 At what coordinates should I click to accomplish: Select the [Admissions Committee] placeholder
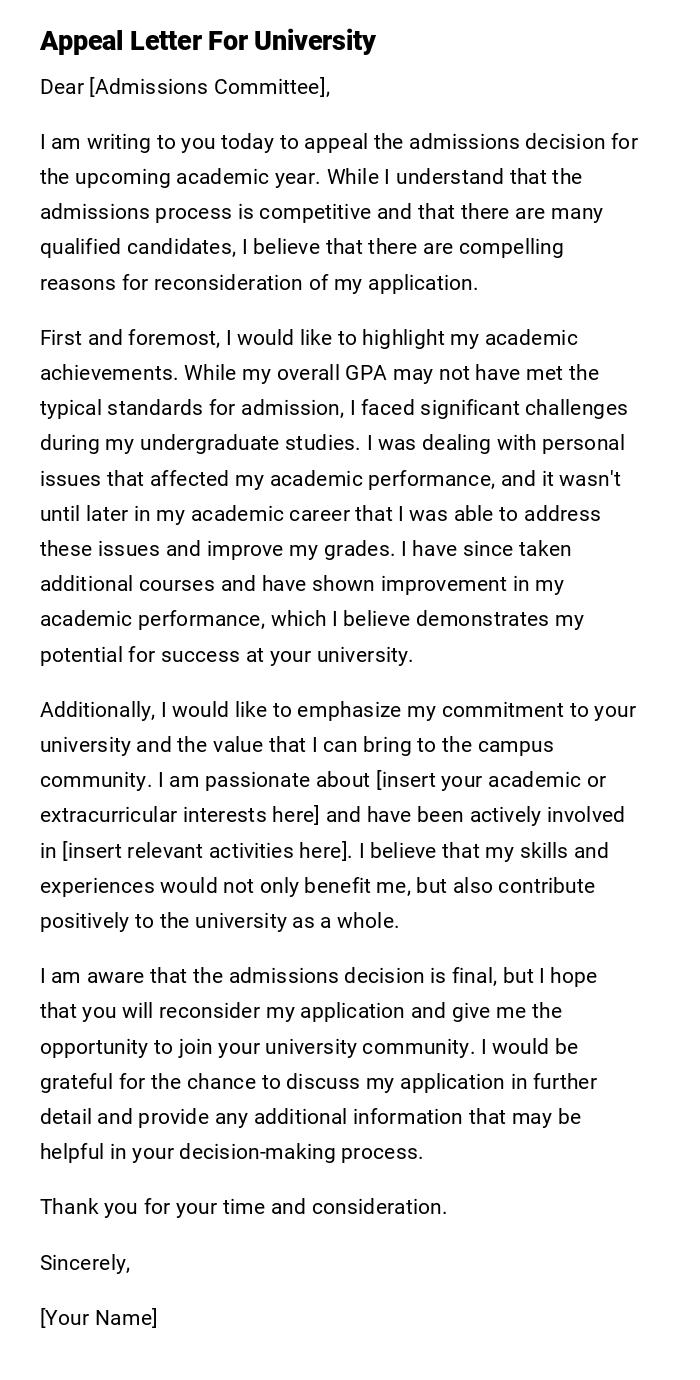tap(209, 88)
